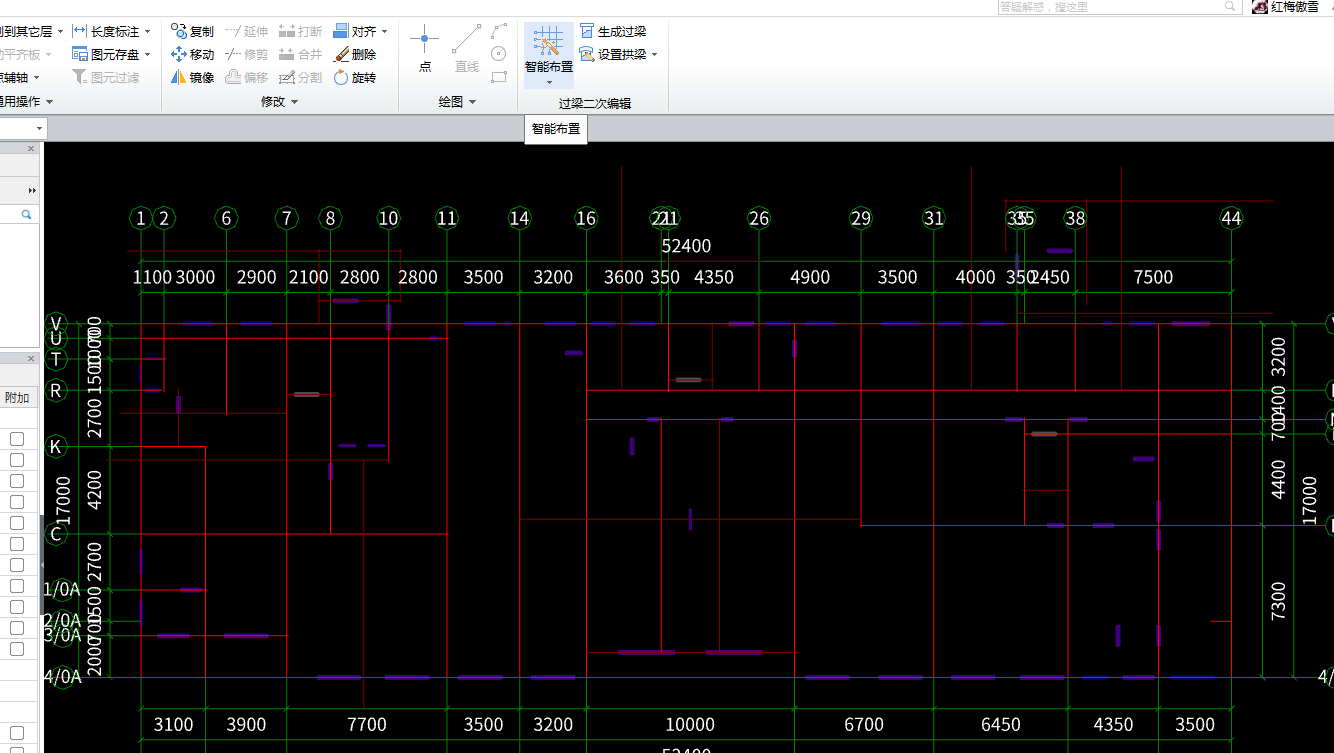The height and width of the screenshot is (753, 1334).
Task: Click the 分割 (Split) tool
Action: pos(300,77)
